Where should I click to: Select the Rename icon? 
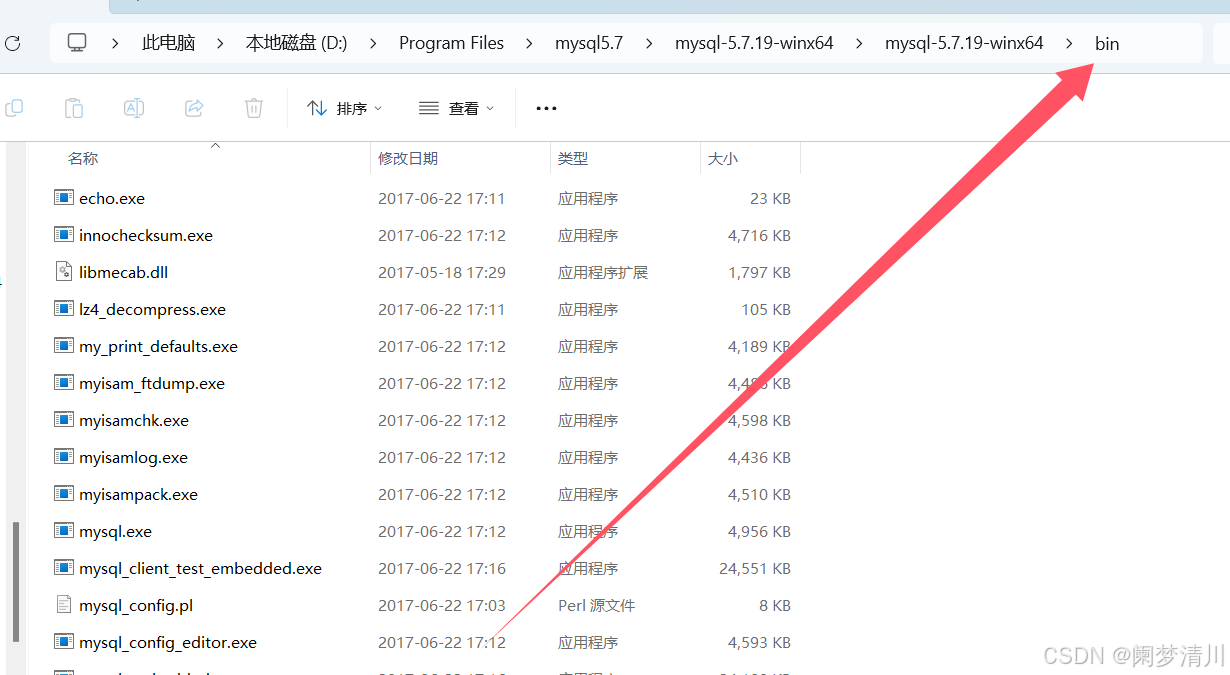coord(134,107)
